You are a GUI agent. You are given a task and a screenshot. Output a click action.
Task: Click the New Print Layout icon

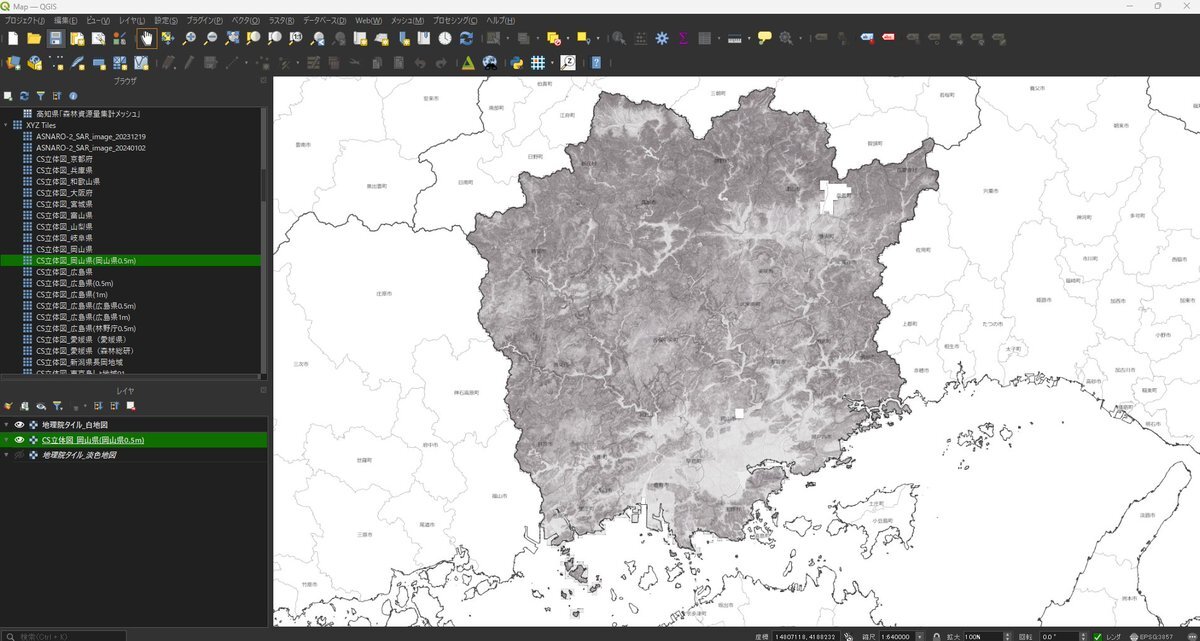pyautogui.click(x=77, y=38)
